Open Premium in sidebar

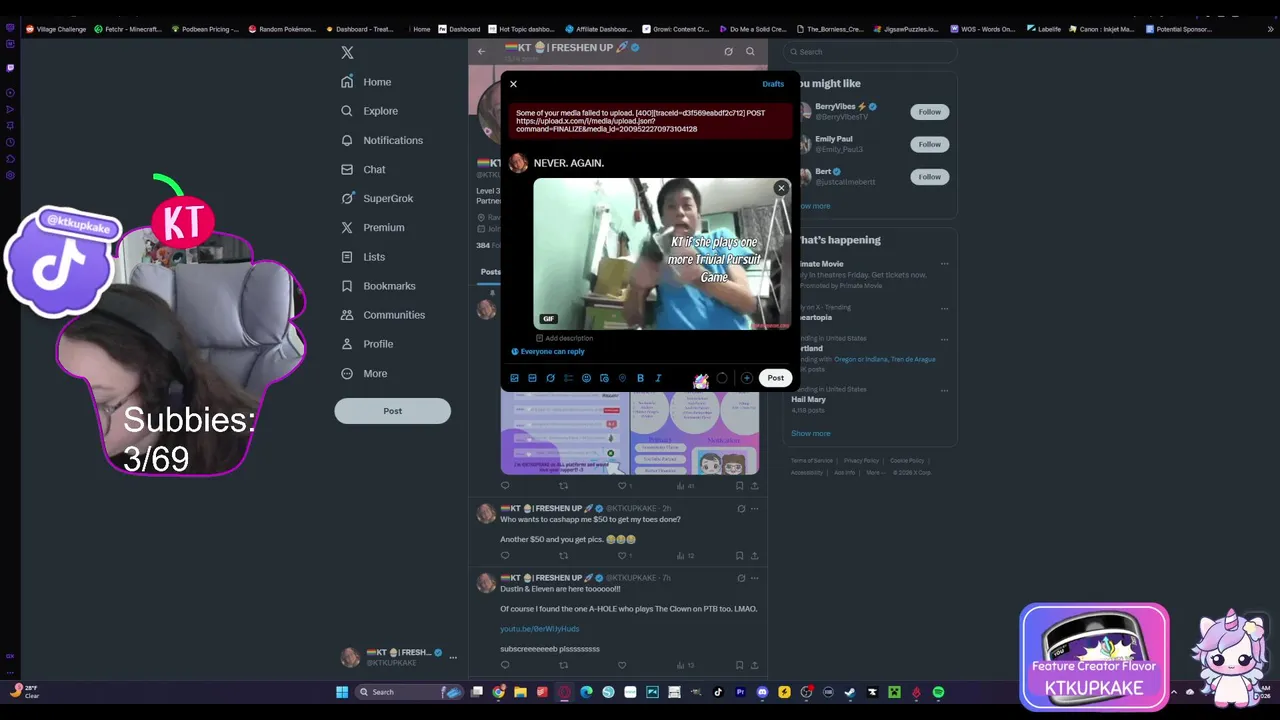[373, 227]
